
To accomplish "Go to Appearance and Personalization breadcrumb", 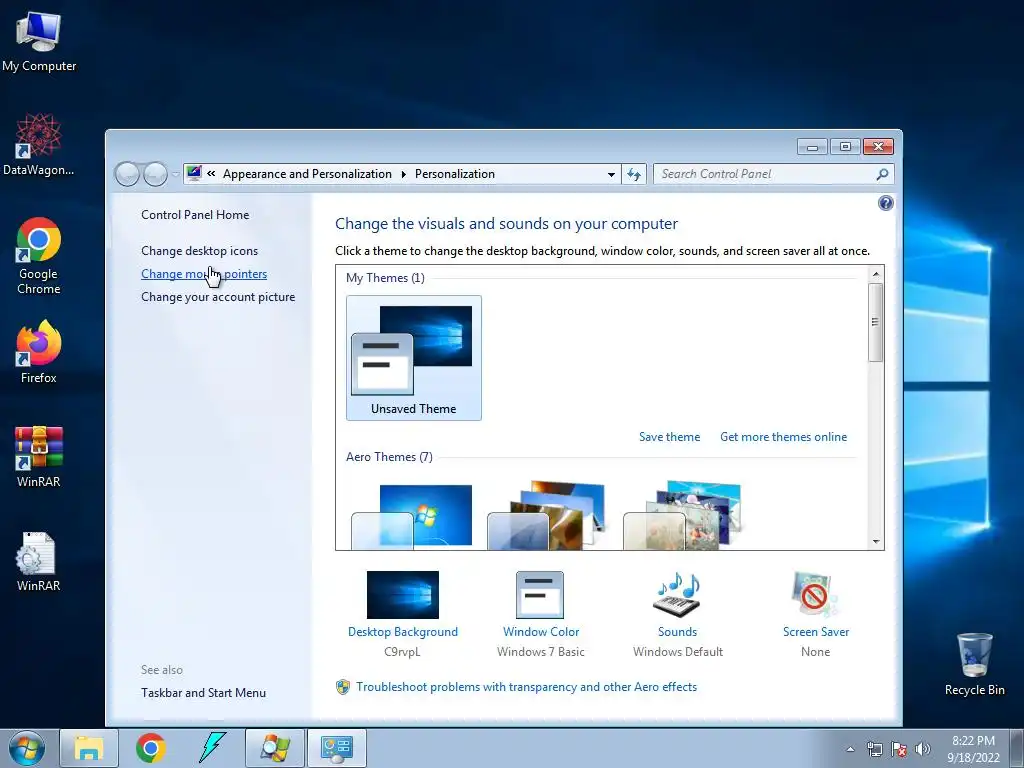I will pyautogui.click(x=307, y=174).
